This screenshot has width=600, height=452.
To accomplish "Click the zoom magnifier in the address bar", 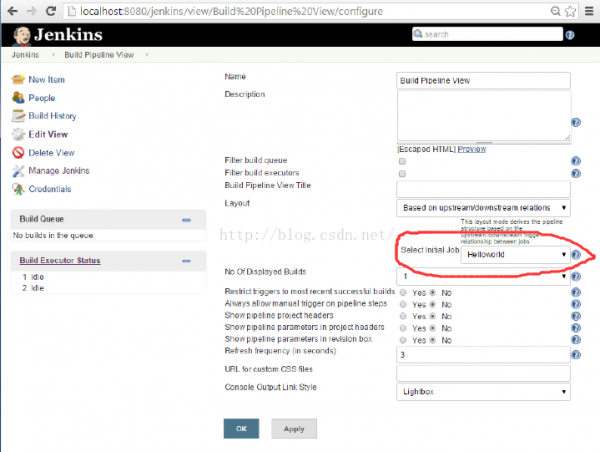I will [x=555, y=11].
